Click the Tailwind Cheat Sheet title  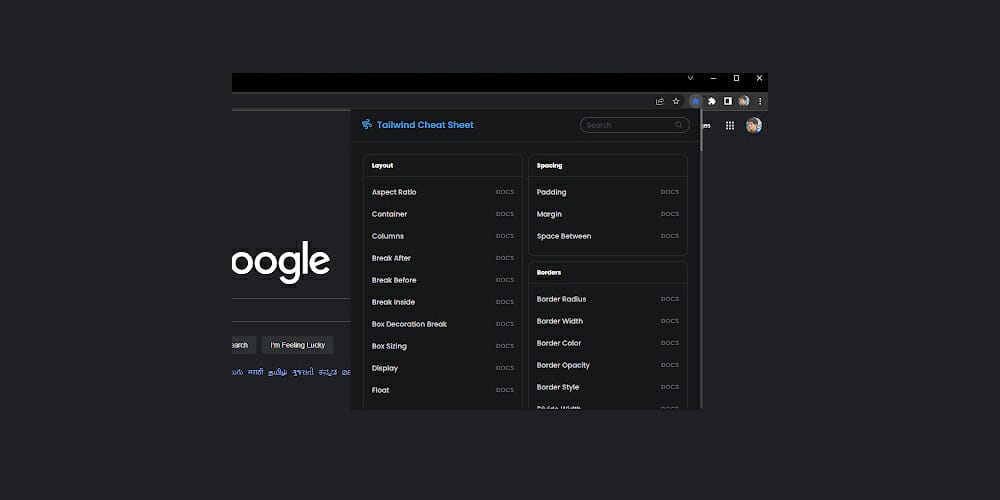click(425, 125)
